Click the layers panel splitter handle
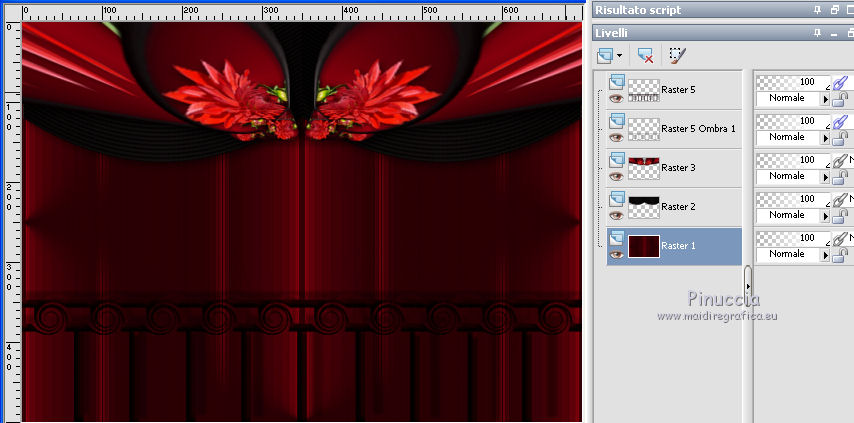854x423 pixels. coord(748,285)
